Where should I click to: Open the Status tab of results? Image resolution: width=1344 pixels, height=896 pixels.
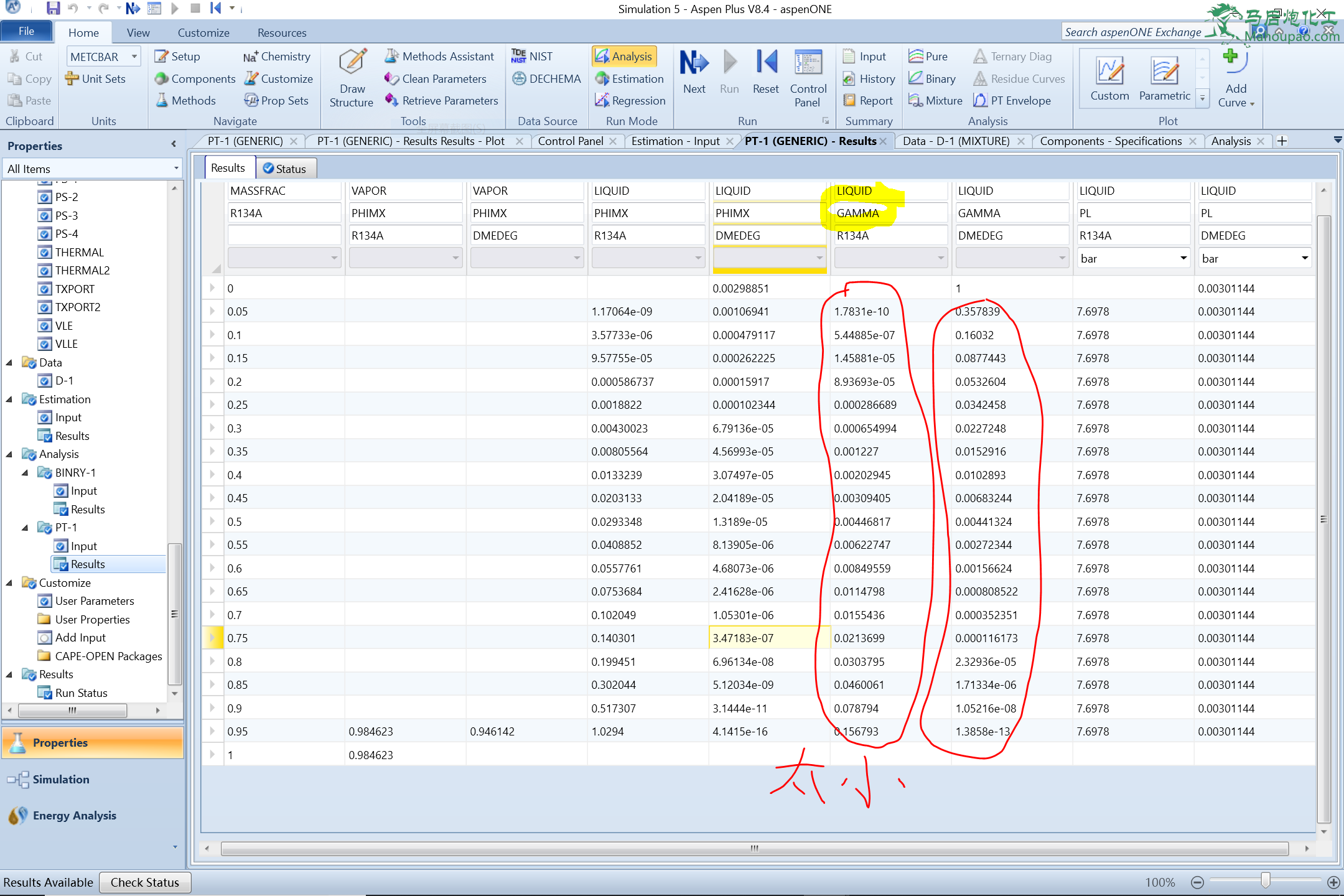coord(286,169)
